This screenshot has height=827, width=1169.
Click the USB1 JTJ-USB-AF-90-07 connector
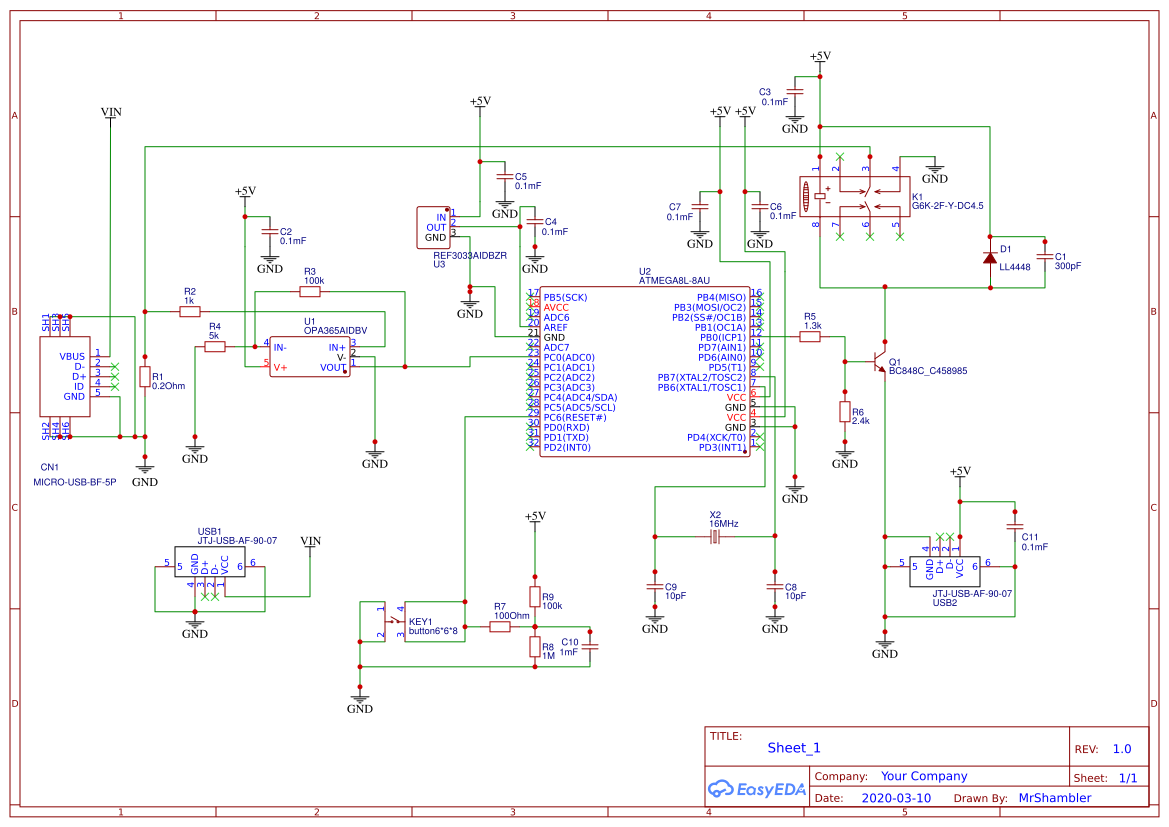tap(209, 562)
